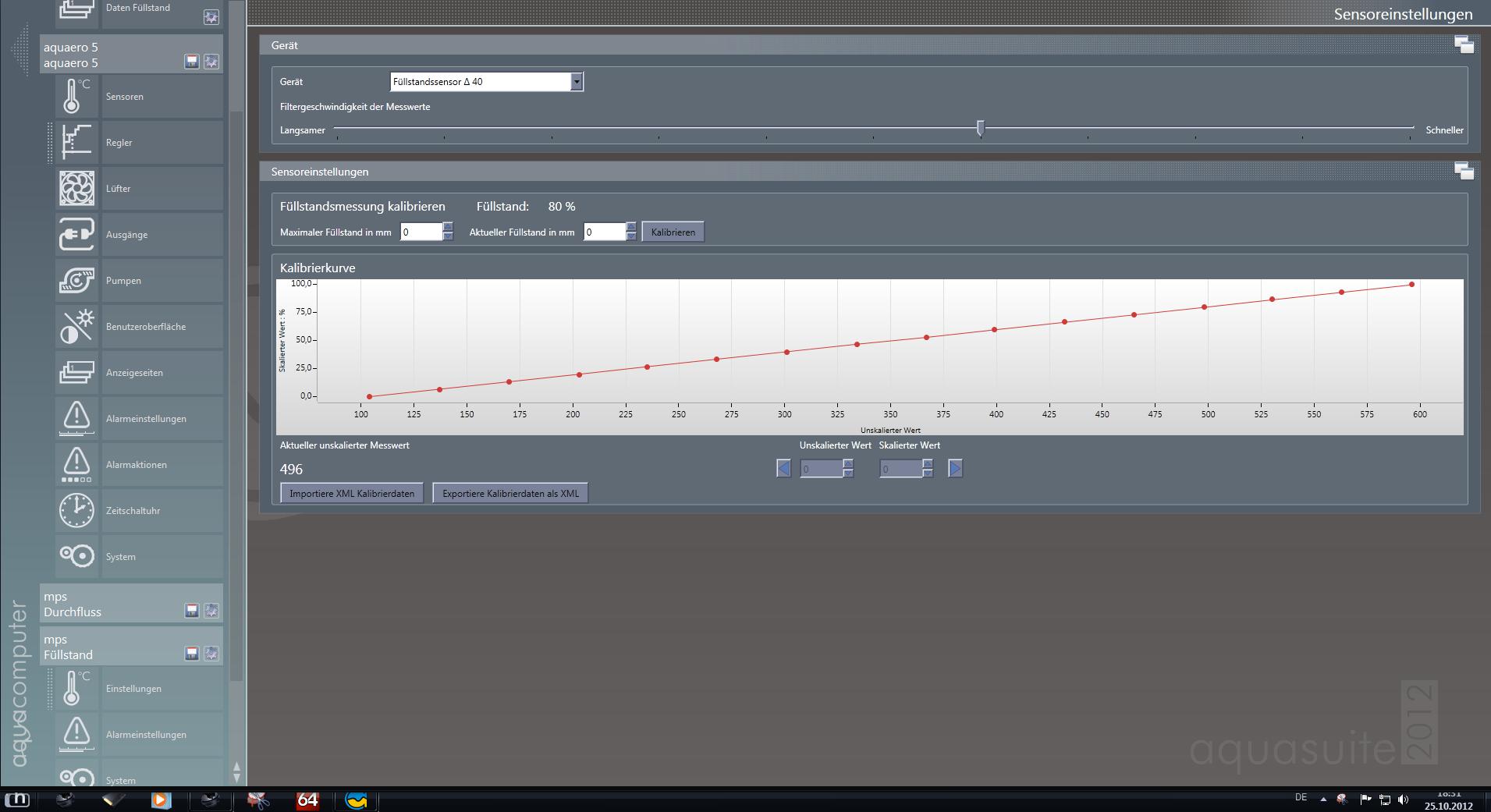
Task: Click the Maximaler Füllstand input field
Action: (421, 232)
